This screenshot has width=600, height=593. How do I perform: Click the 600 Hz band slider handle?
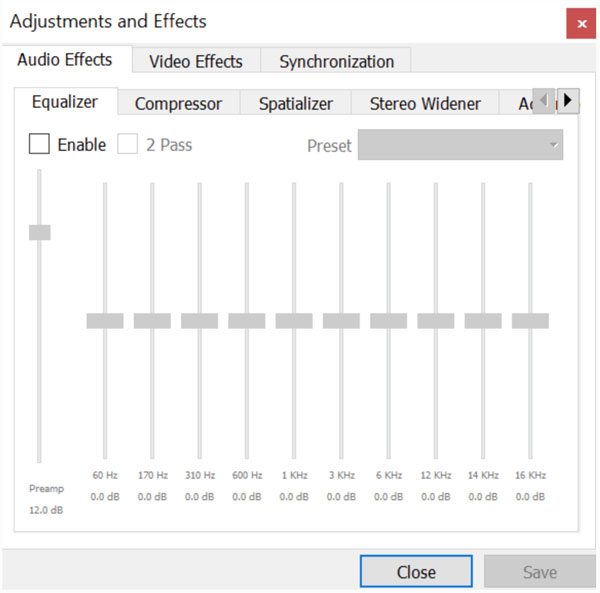pyautogui.click(x=247, y=321)
